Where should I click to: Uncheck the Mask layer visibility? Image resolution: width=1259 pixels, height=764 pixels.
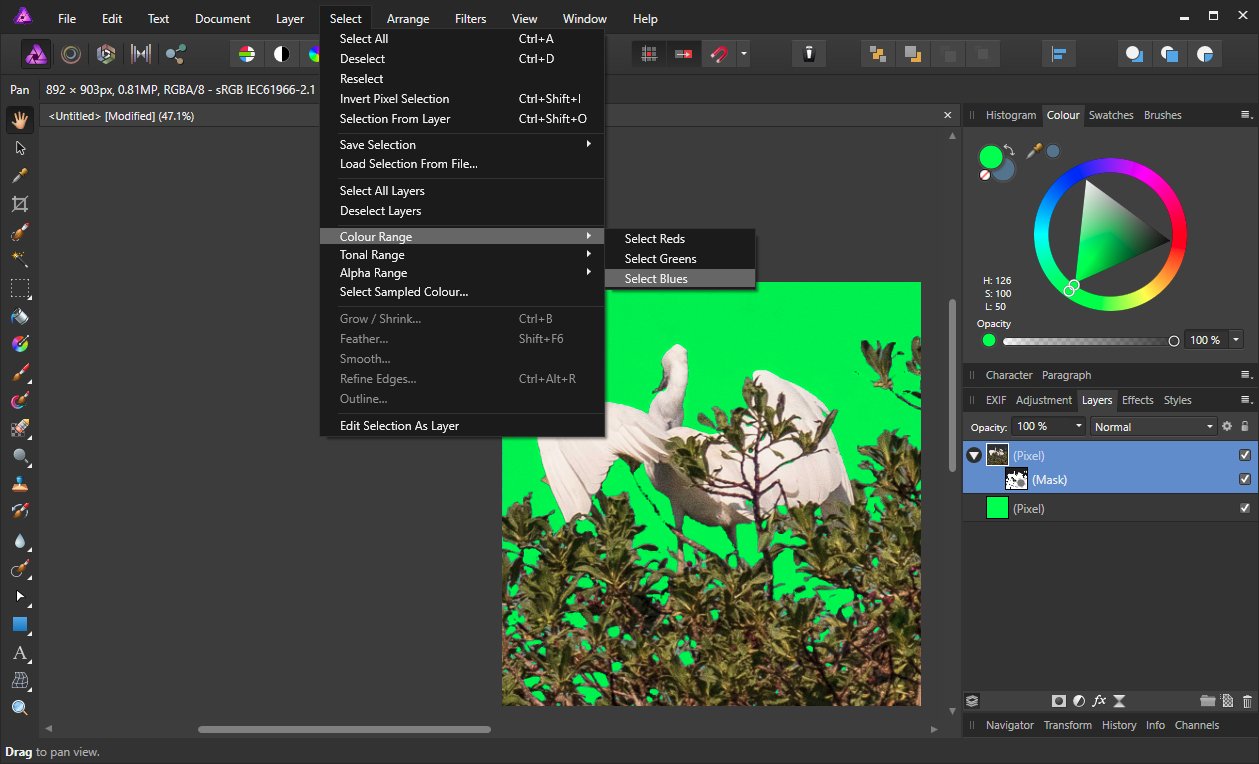click(x=1244, y=479)
